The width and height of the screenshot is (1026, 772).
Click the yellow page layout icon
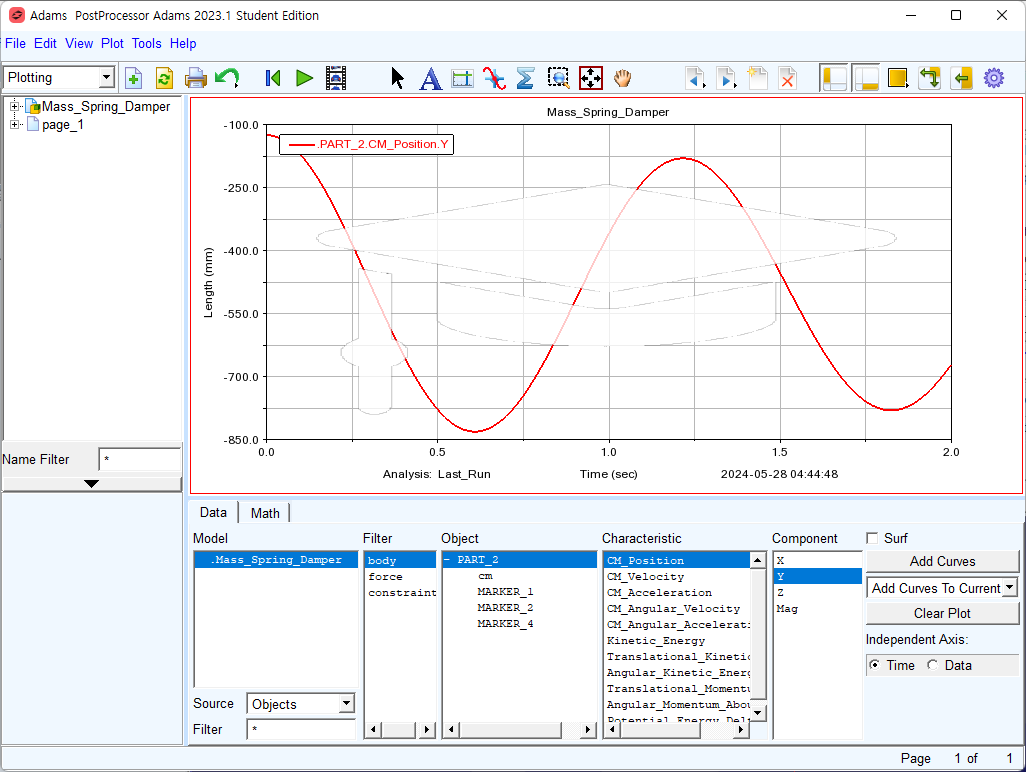pyautogui.click(x=898, y=79)
